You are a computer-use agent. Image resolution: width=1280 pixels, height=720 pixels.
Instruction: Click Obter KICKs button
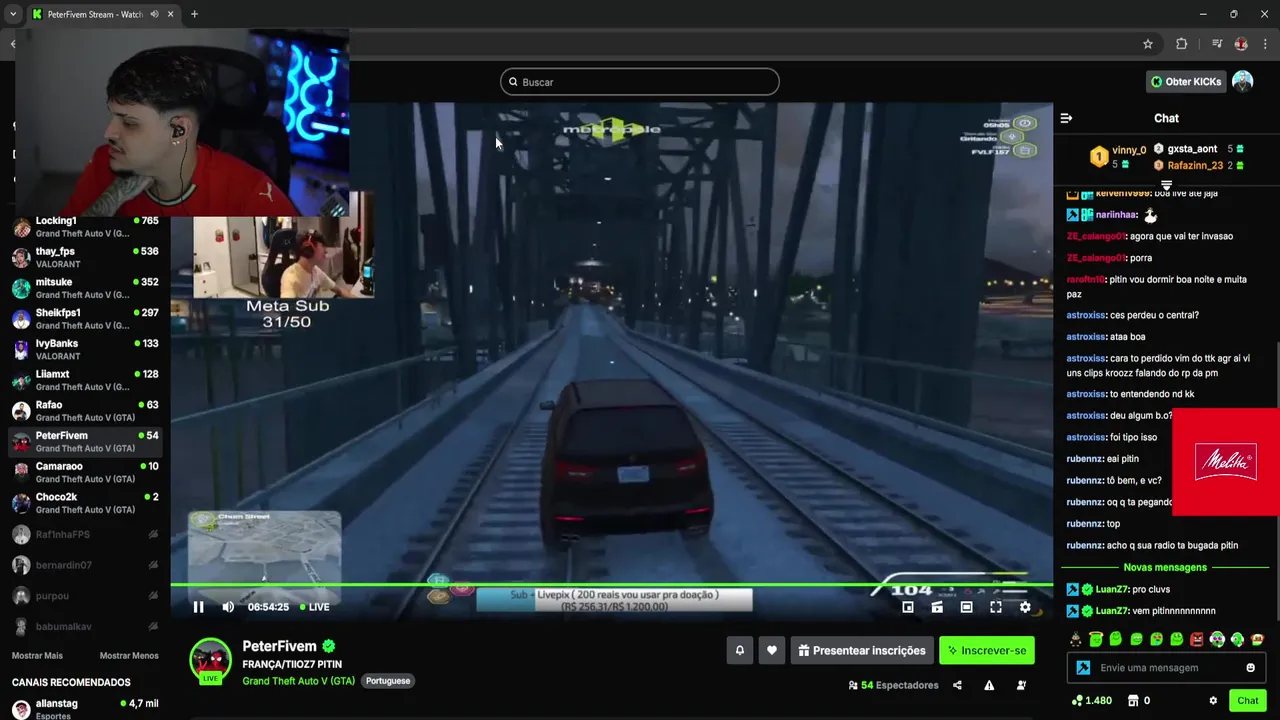click(1186, 82)
